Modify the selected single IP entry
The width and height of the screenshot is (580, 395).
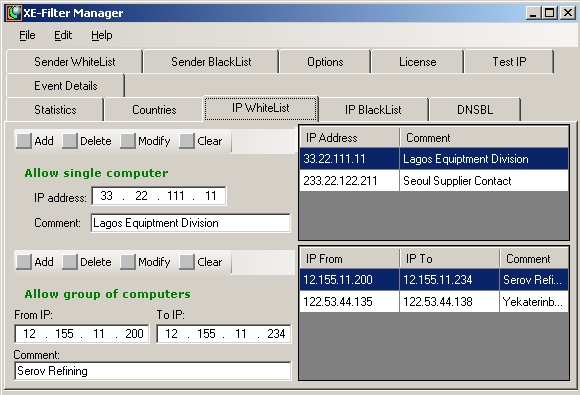[x=145, y=141]
